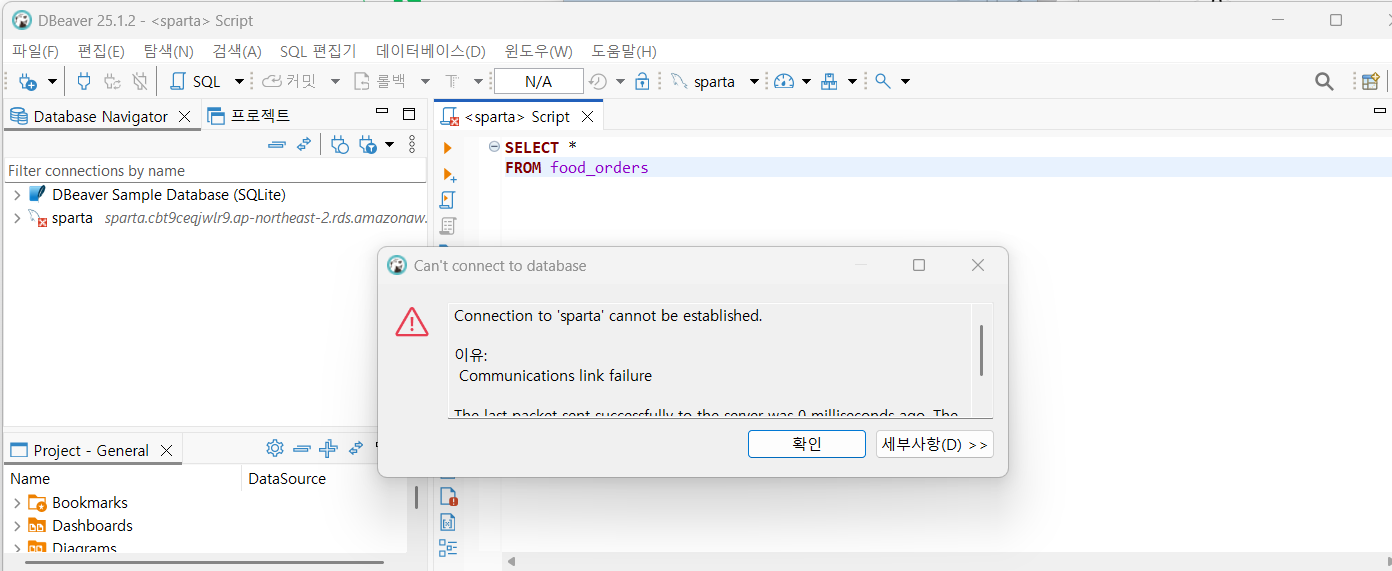Click the error dialog vertical scrollbar
1392x571 pixels.
point(981,350)
